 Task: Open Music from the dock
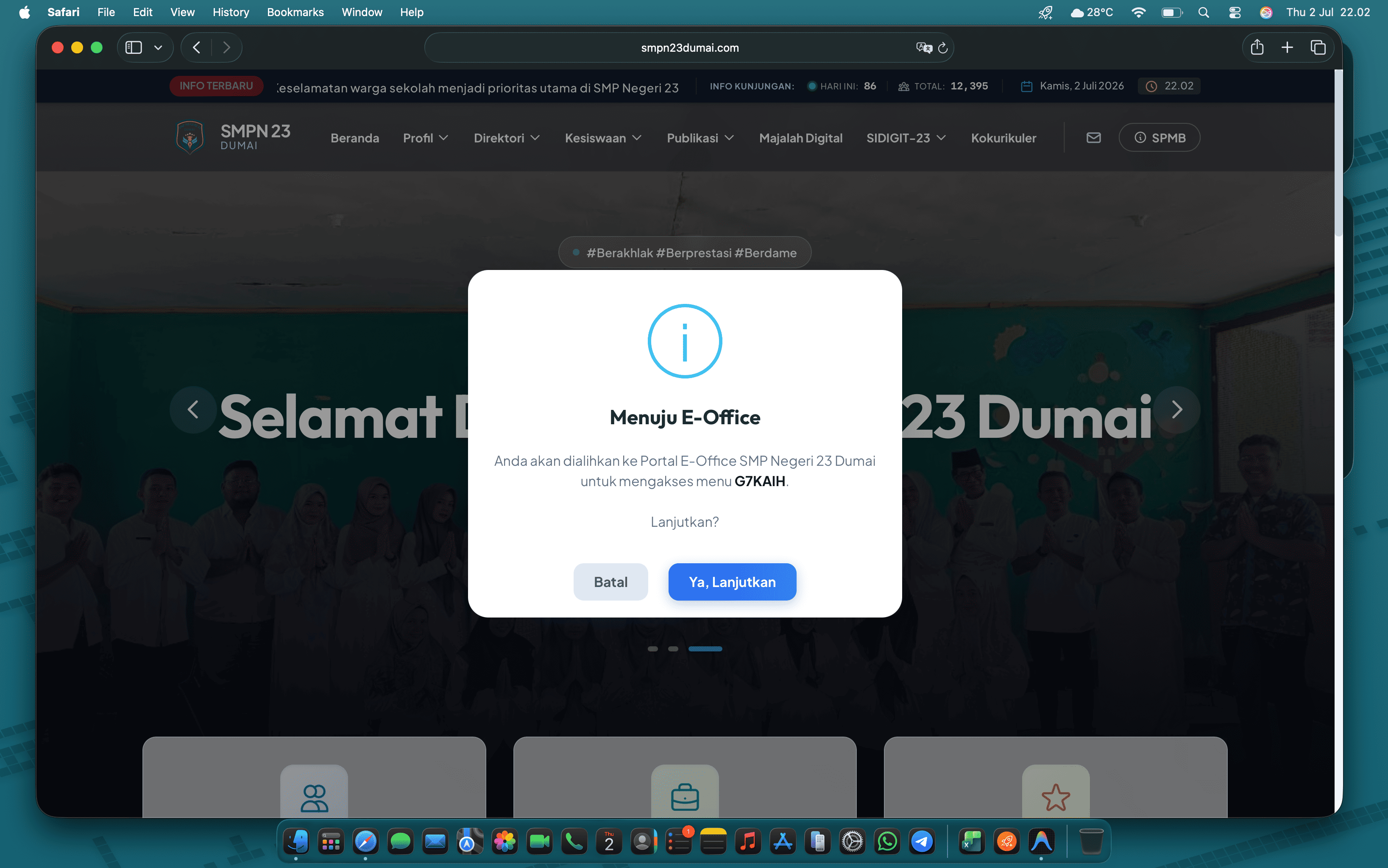(x=748, y=842)
